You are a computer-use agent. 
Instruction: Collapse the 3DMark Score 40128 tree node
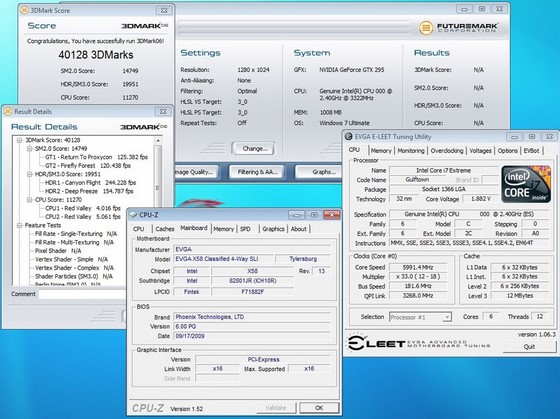pos(20,140)
